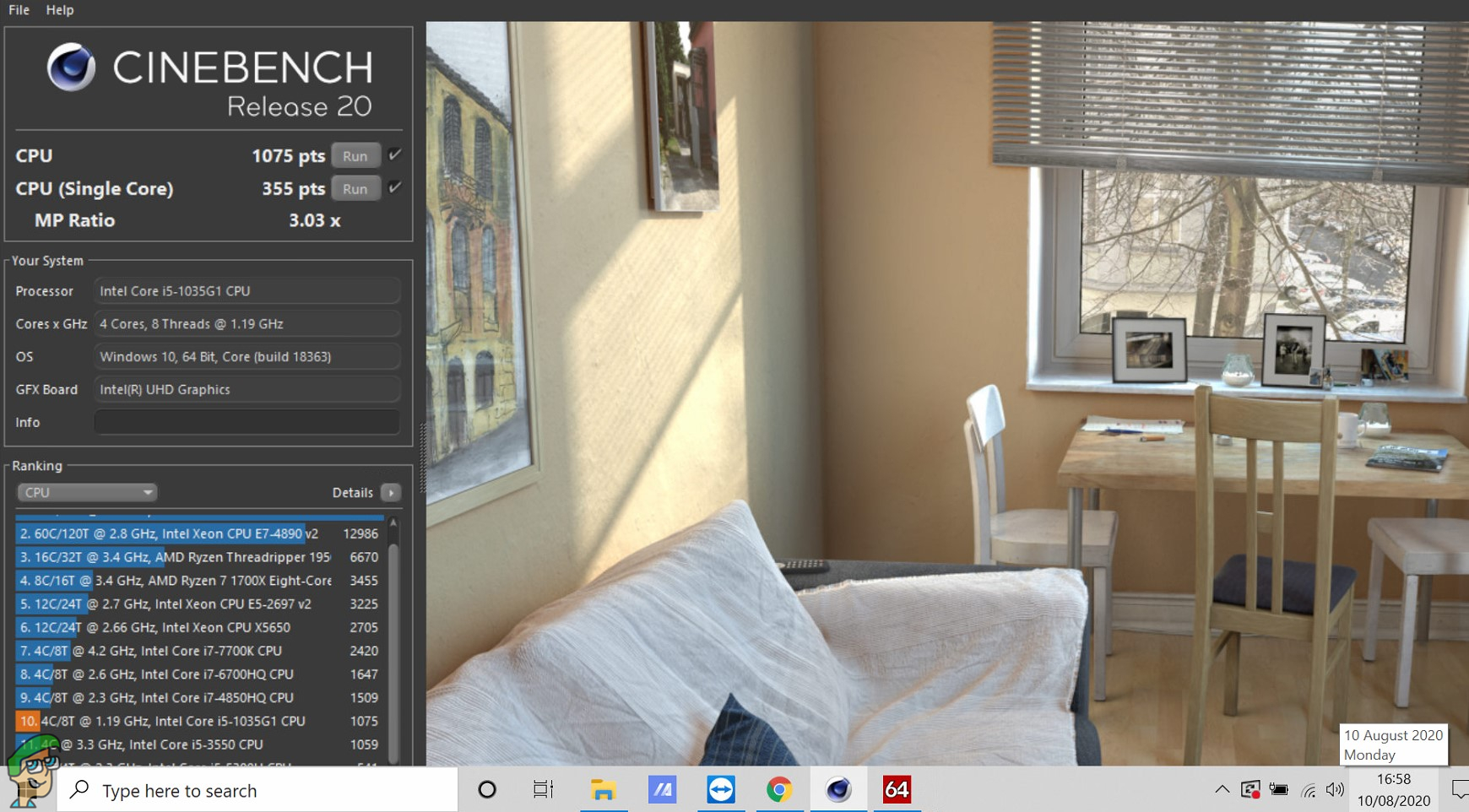The height and width of the screenshot is (812, 1469).
Task: Switch to Cinebench taskbar icon
Action: pyautogui.click(x=838, y=790)
